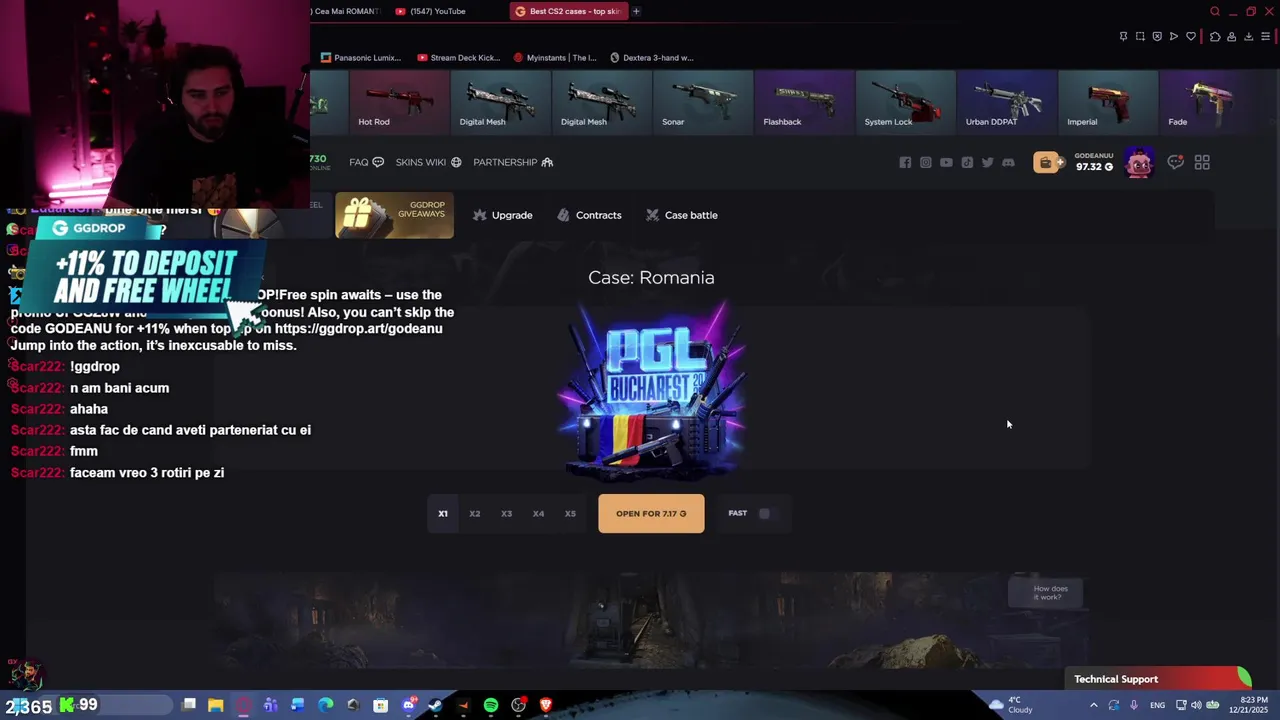Show hidden system tray icons chevron
This screenshot has height=720, width=1280.
[1093, 705]
